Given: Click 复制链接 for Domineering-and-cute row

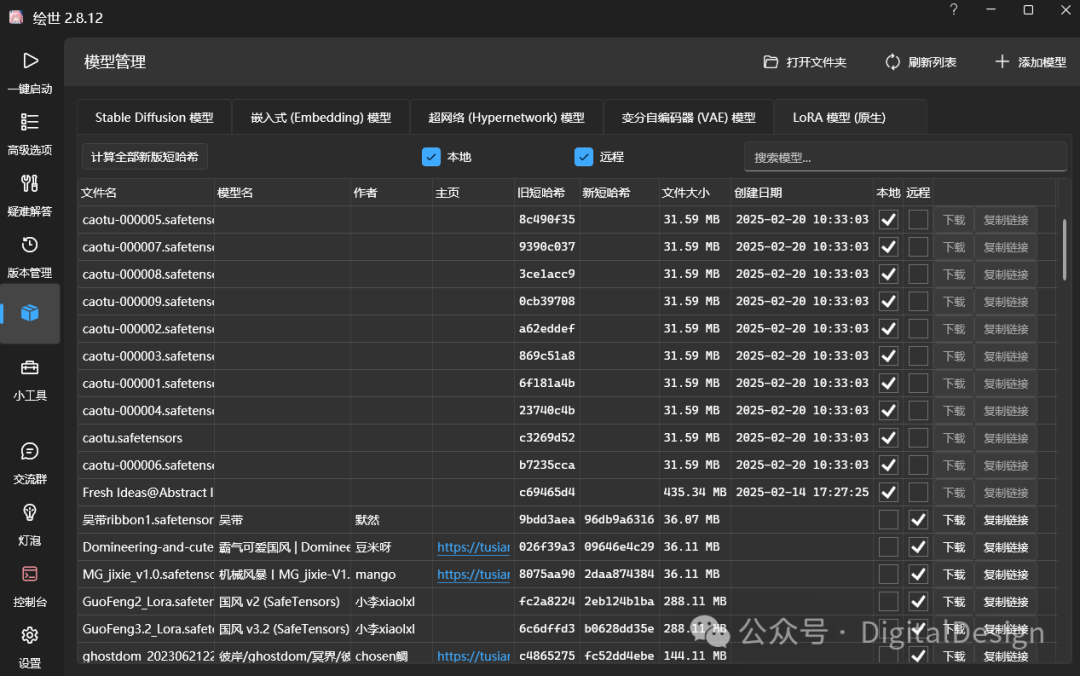Looking at the screenshot, I should point(1006,547).
